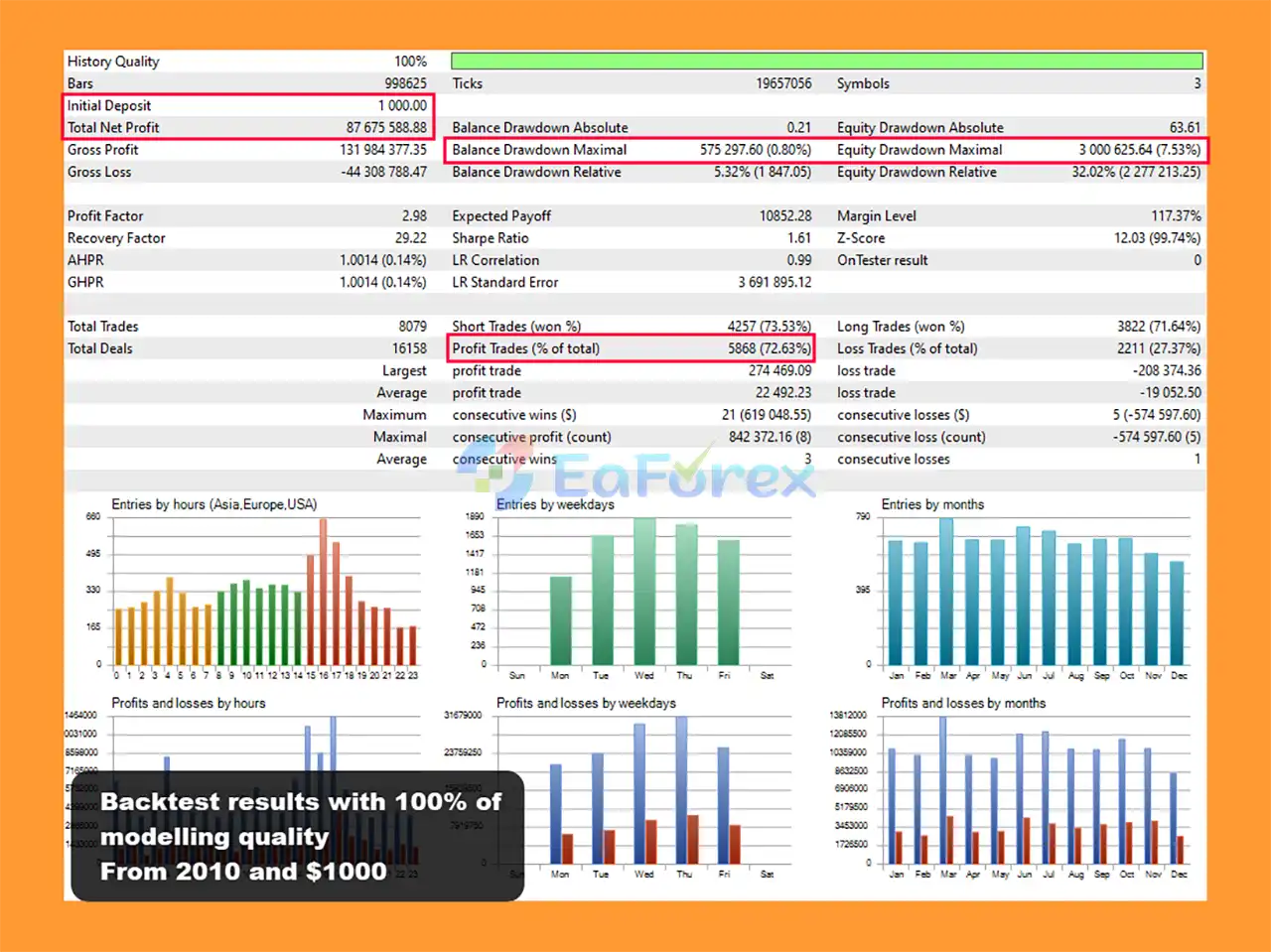Select the Mar bar in Entries by months

coord(946,592)
